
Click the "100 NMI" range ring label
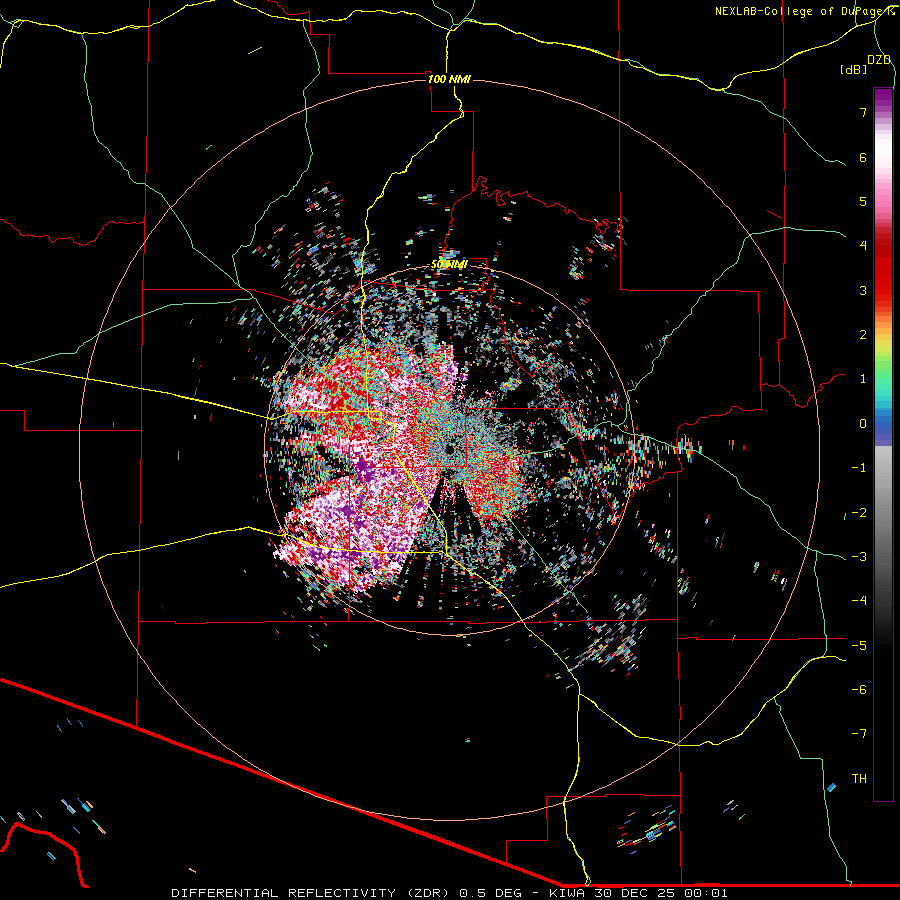pyautogui.click(x=449, y=79)
